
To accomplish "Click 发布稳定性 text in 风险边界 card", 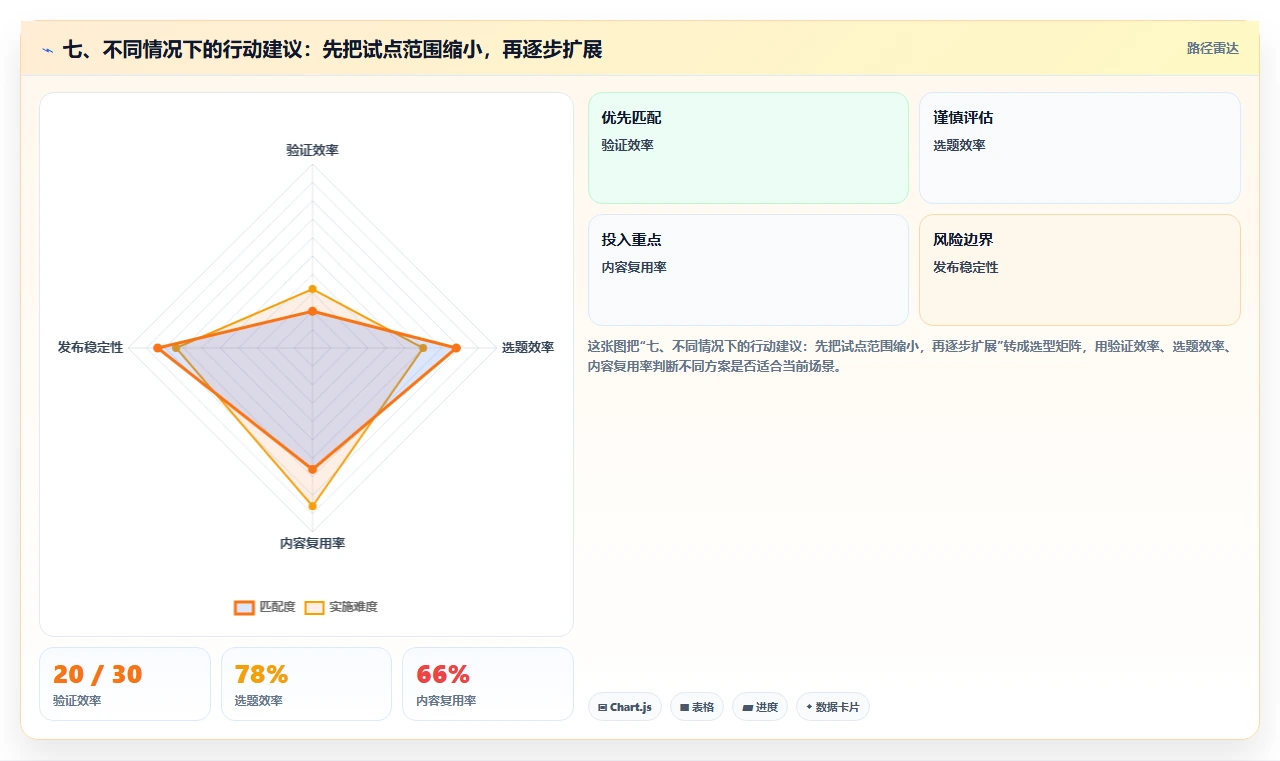I will 965,267.
